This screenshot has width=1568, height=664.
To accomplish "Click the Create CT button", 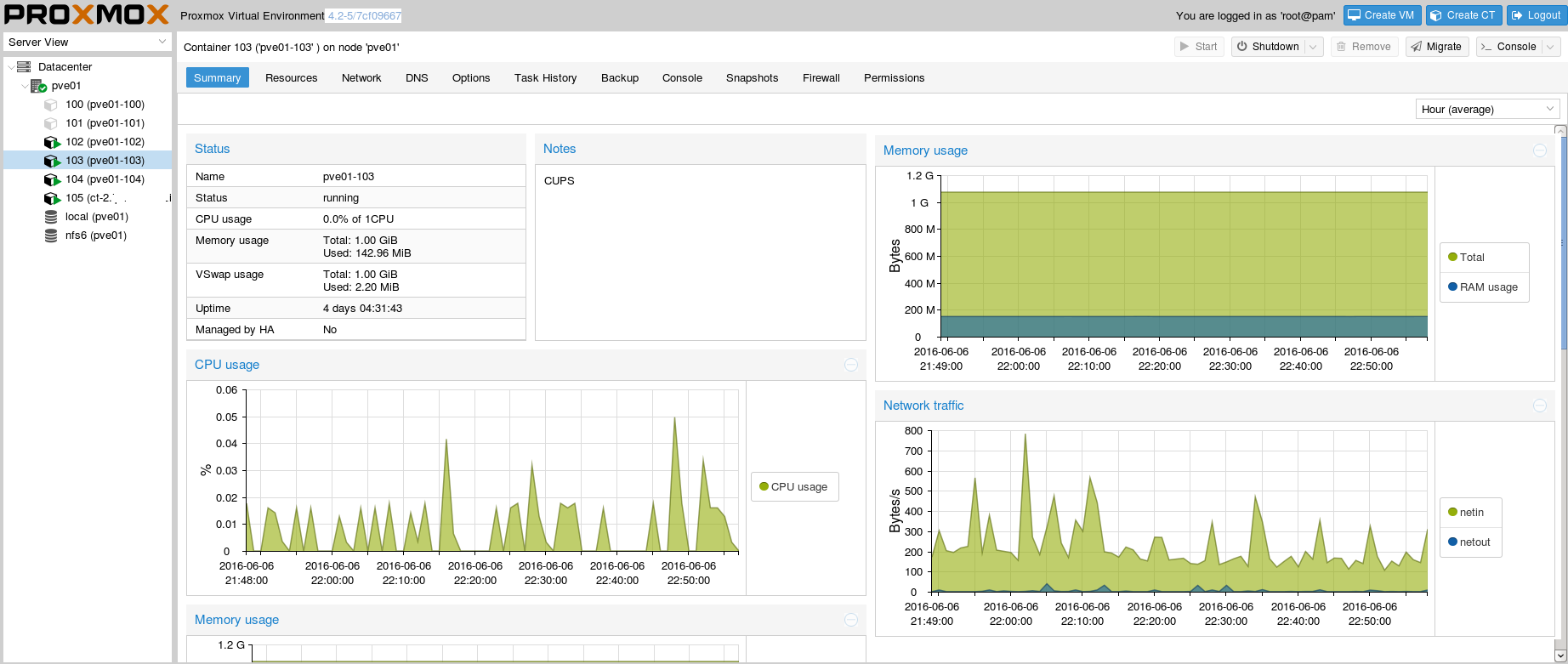I will [x=1463, y=15].
